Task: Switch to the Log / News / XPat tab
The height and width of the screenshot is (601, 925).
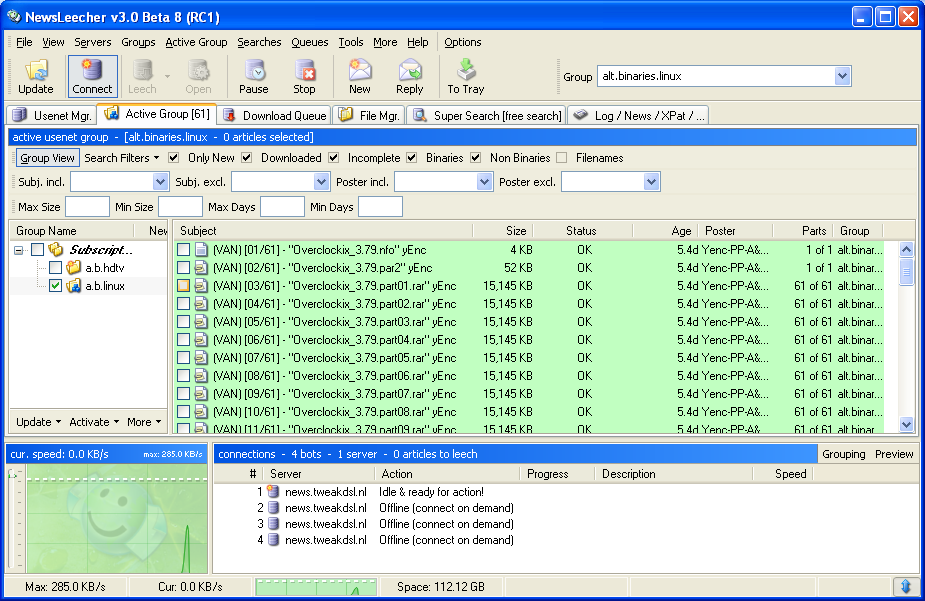Action: (x=639, y=116)
